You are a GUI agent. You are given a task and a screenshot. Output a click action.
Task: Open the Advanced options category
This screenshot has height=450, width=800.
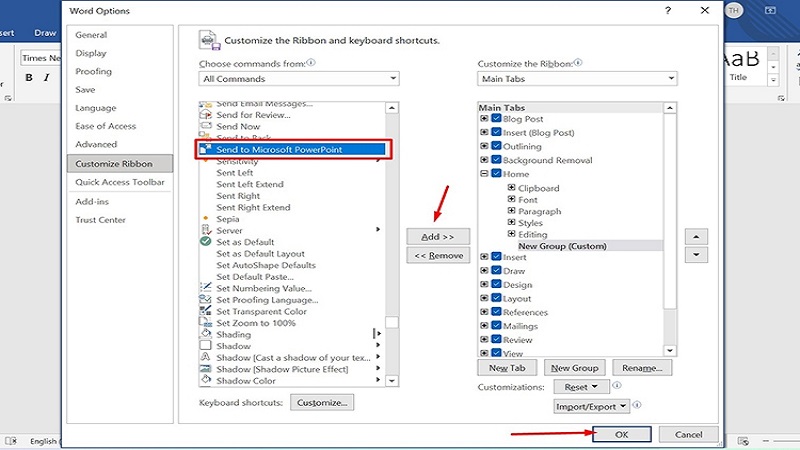pos(96,144)
